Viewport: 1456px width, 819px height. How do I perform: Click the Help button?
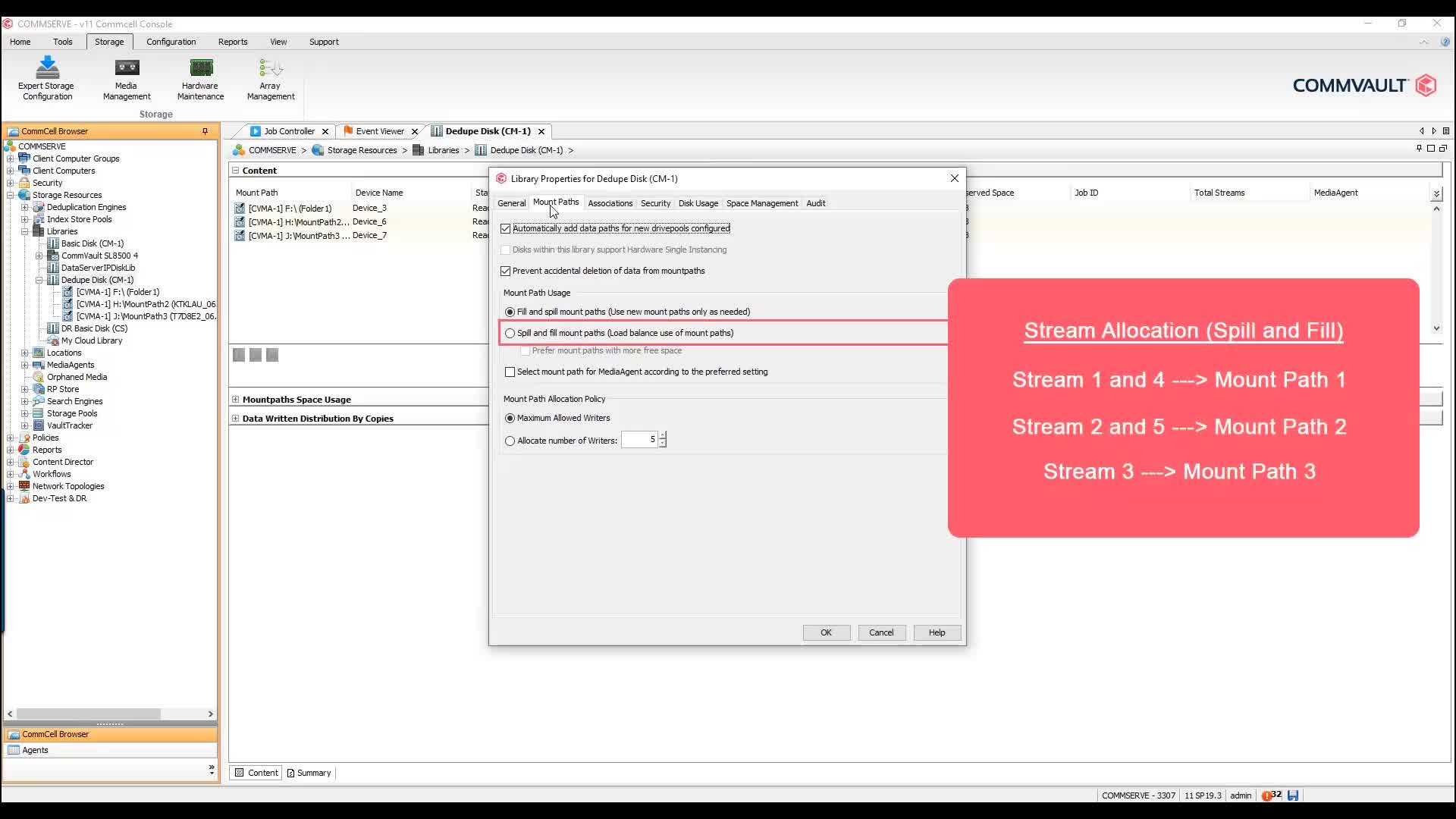936,632
